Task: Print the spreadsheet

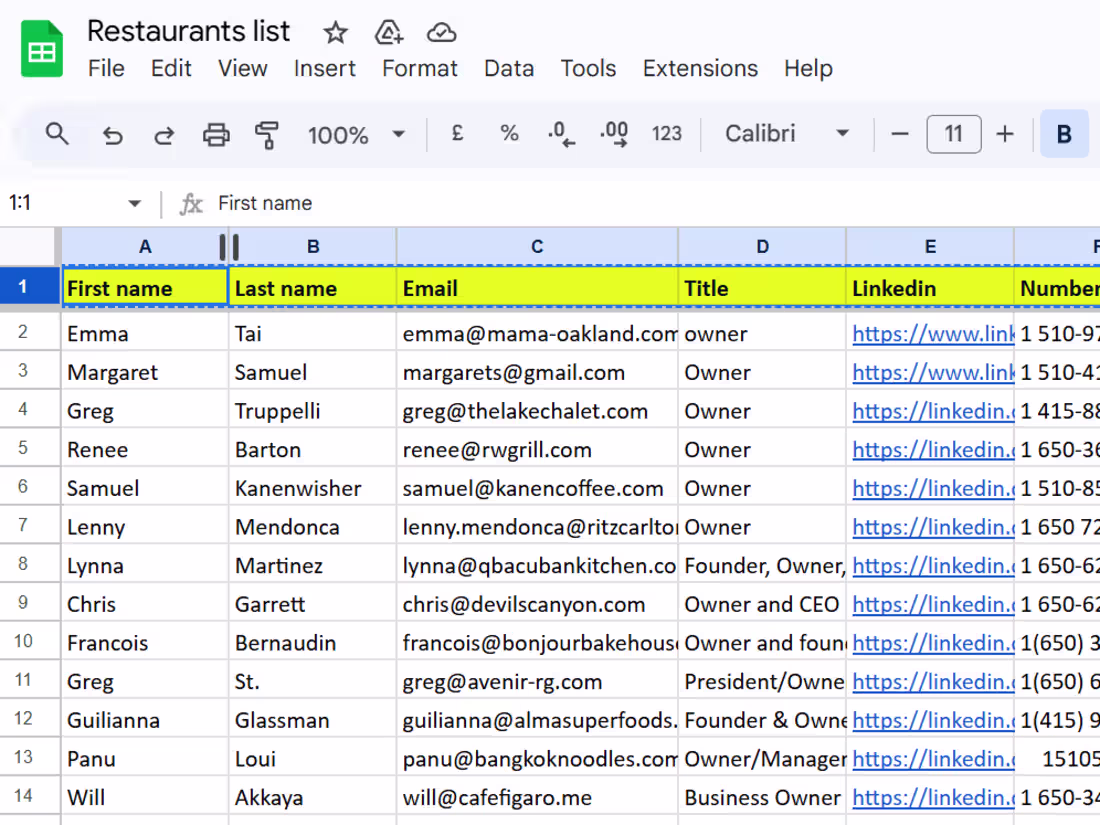Action: pos(216,134)
